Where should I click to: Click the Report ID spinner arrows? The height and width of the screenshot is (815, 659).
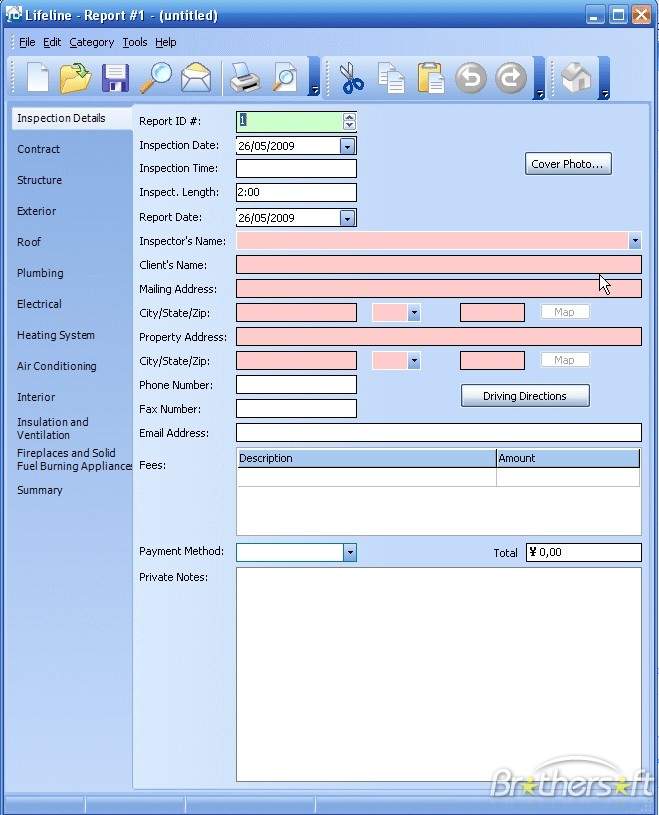tap(349, 121)
